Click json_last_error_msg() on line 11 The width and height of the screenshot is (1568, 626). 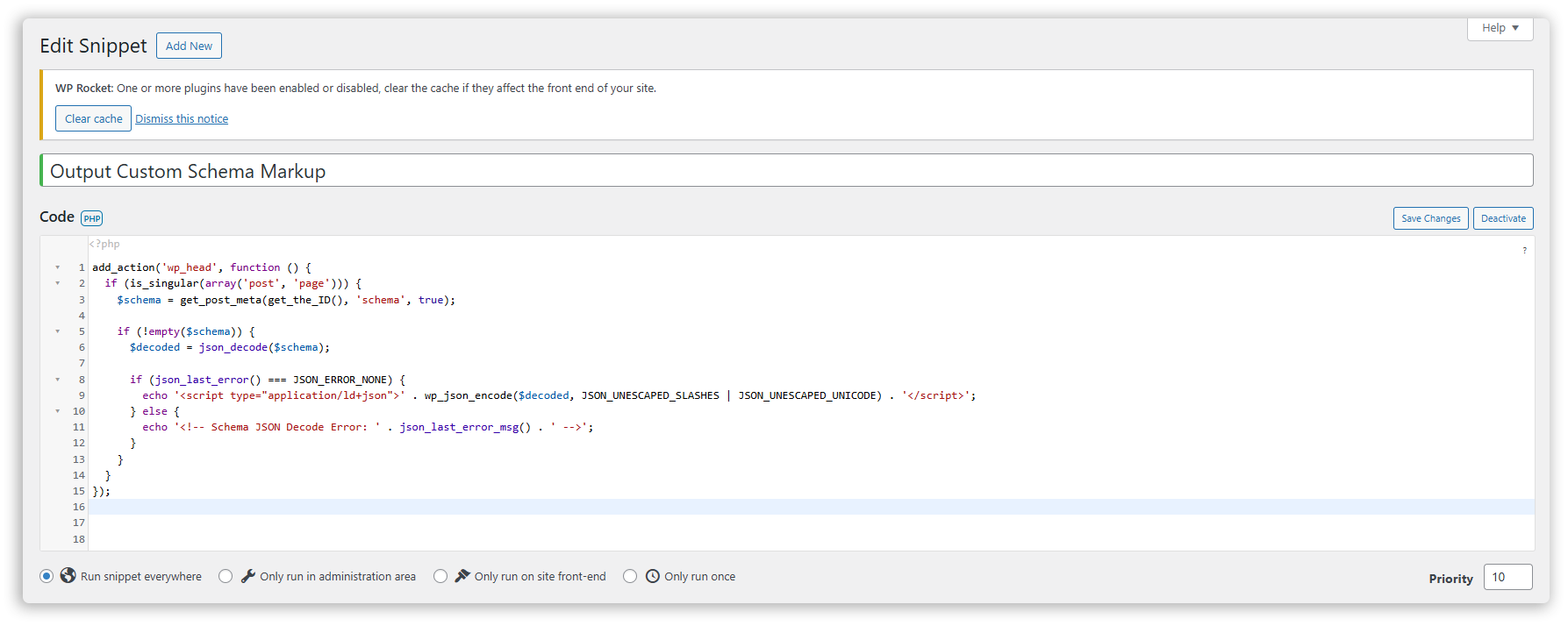tap(465, 427)
